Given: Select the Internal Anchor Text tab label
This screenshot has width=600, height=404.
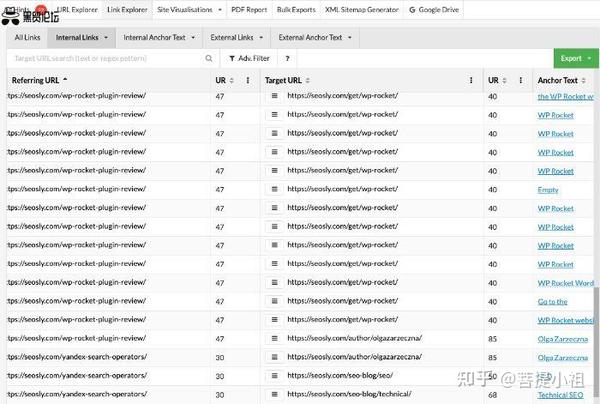Looking at the screenshot, I should point(154,37).
